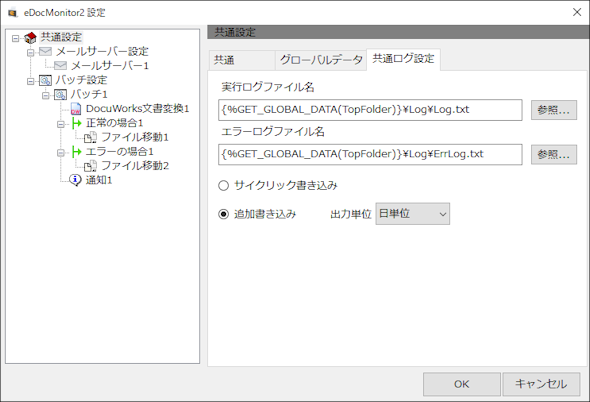Select the info bubble icon for 通知1
This screenshot has height=402, width=590.
76,180
